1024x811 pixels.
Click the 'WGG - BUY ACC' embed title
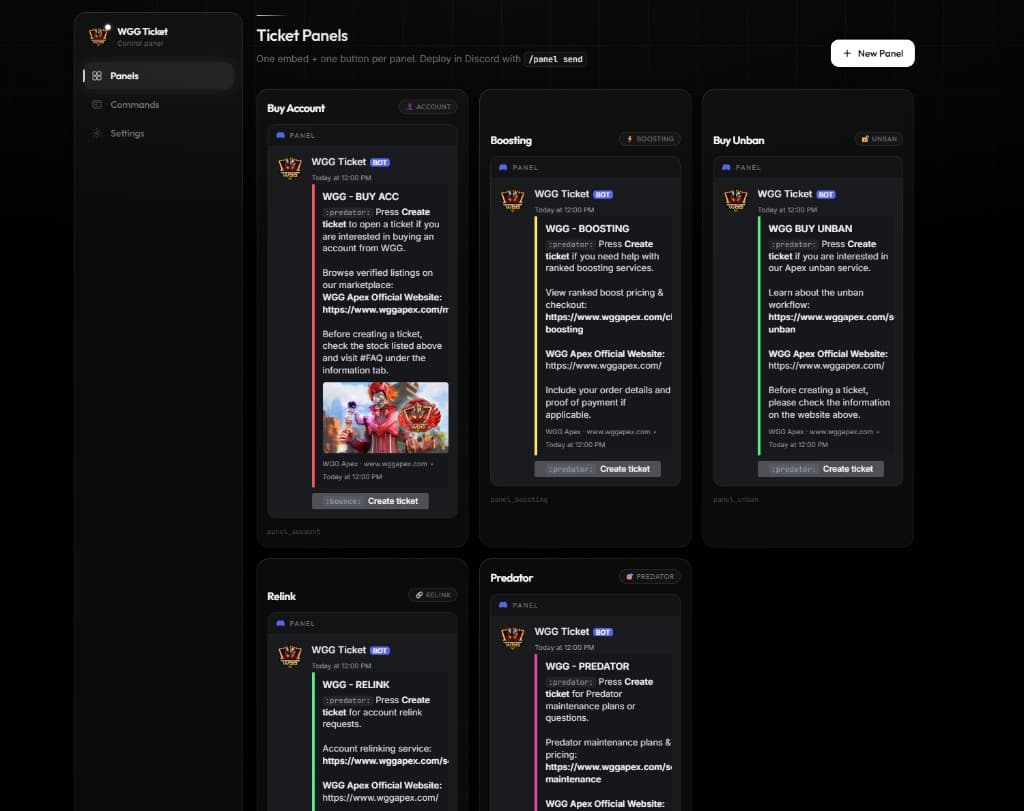coord(360,197)
